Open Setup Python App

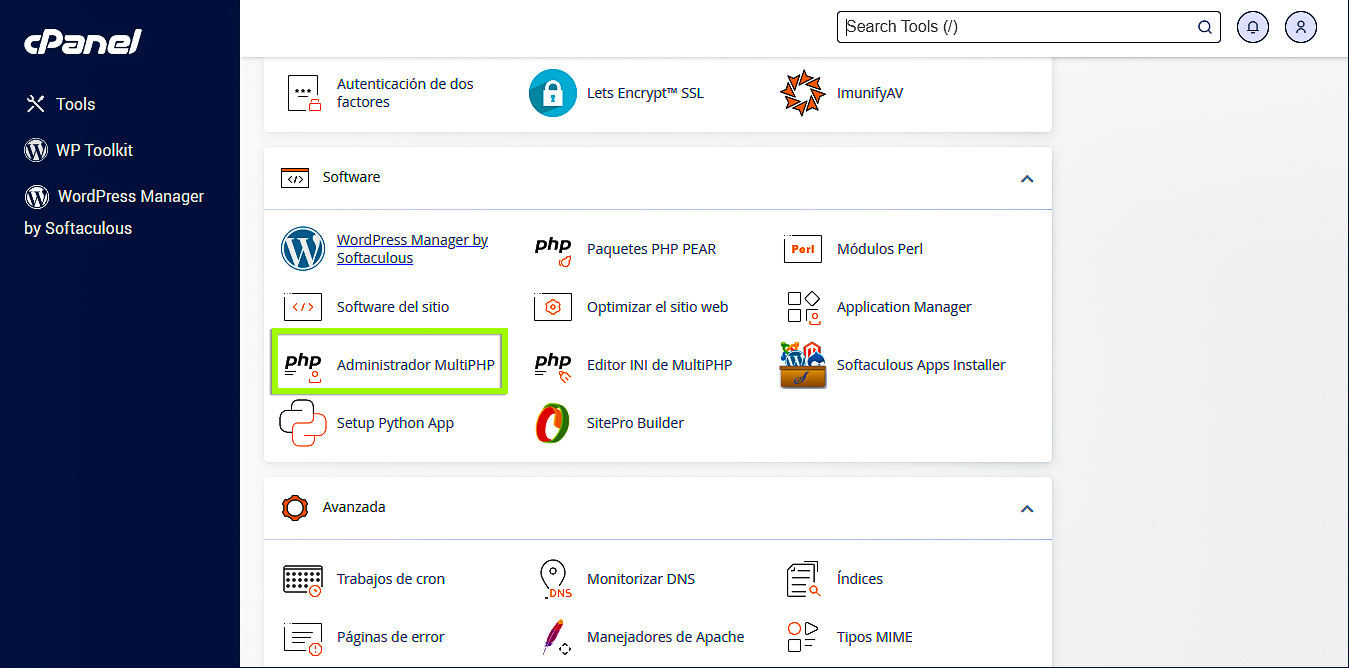click(394, 422)
